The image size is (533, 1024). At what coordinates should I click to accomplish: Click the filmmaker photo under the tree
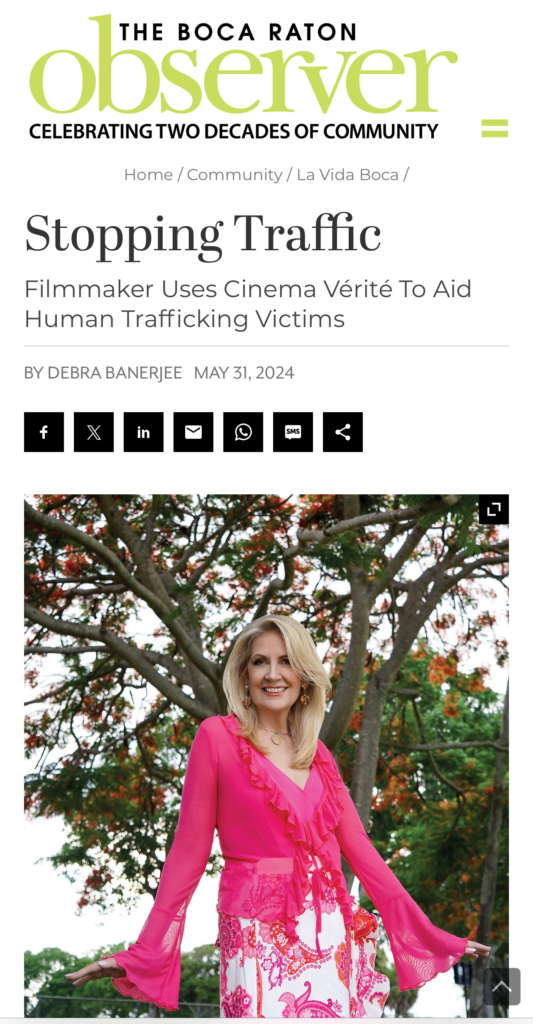(266, 755)
